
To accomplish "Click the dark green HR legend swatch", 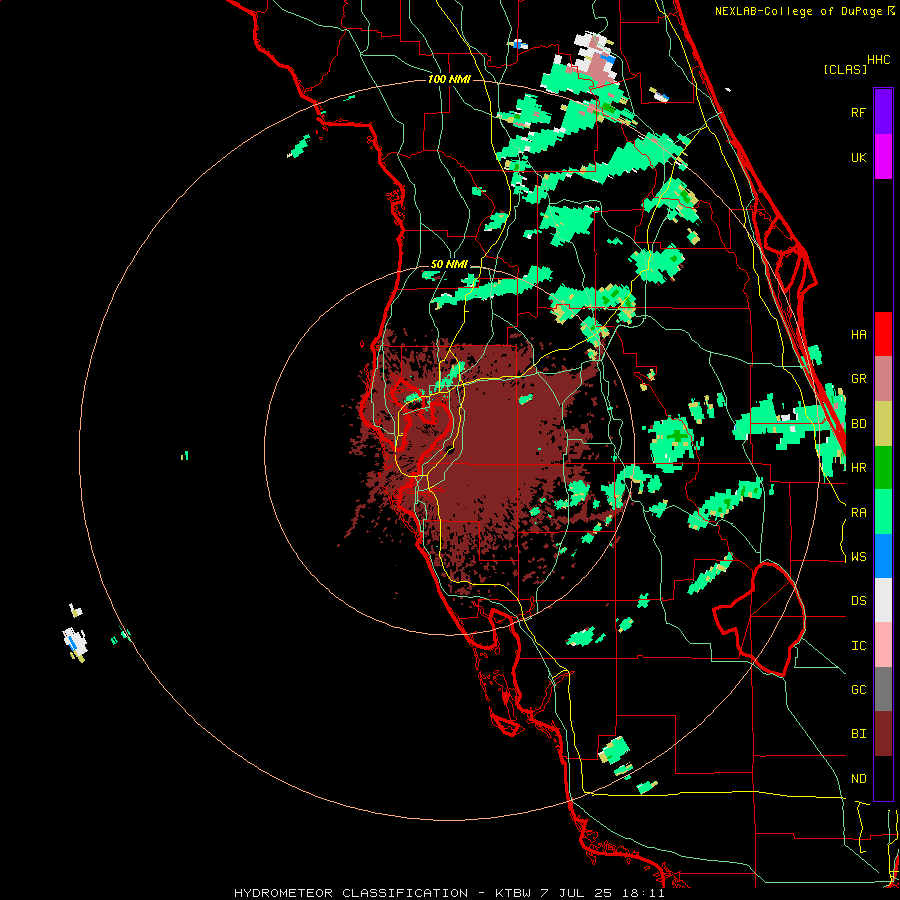I will [883, 468].
